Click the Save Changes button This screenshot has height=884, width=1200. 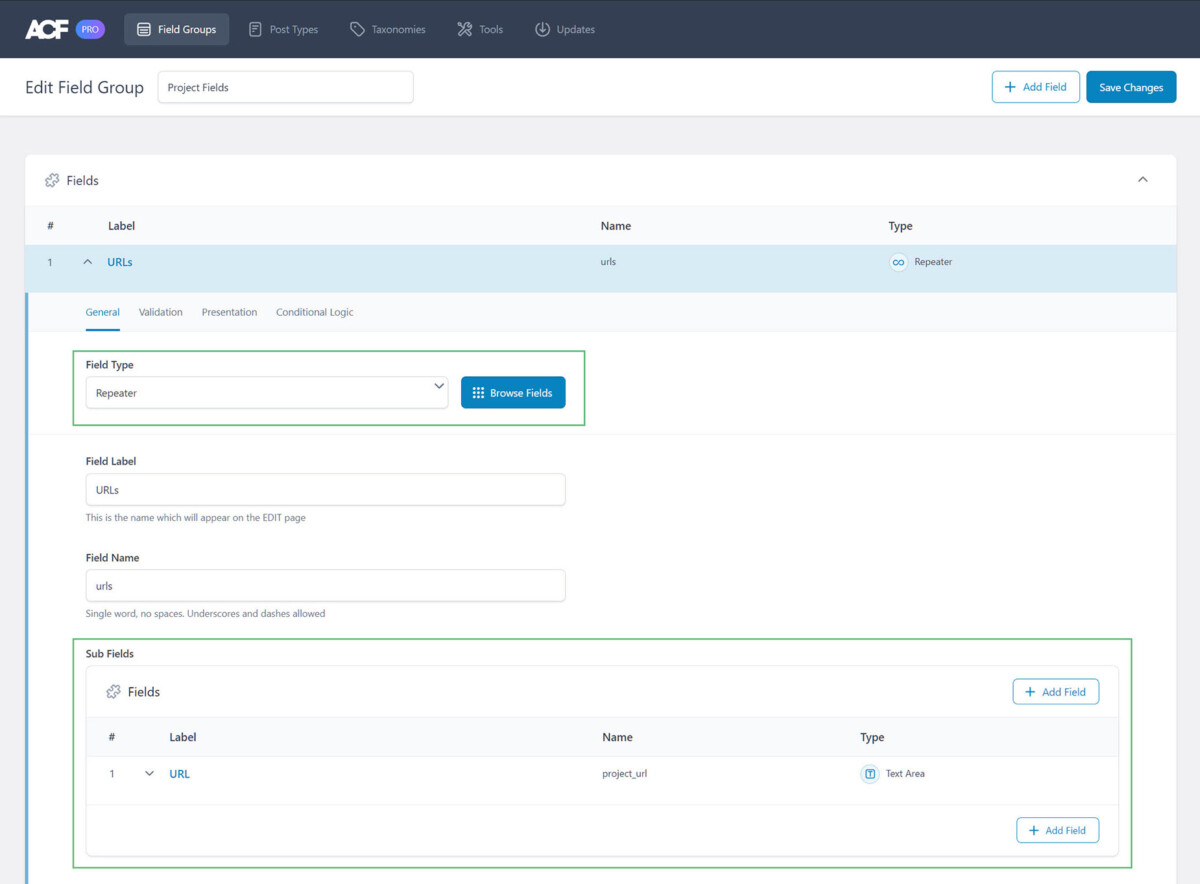pyautogui.click(x=1131, y=87)
